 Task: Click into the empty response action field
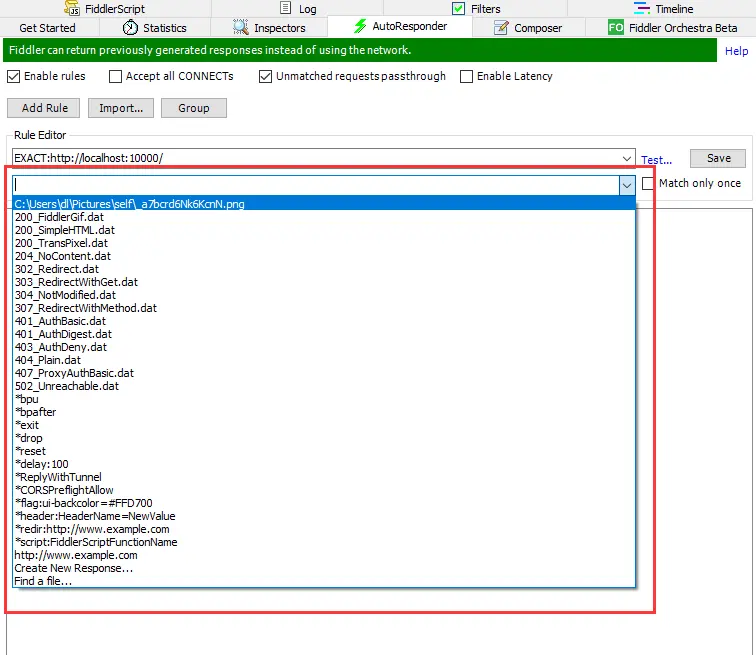(x=316, y=185)
